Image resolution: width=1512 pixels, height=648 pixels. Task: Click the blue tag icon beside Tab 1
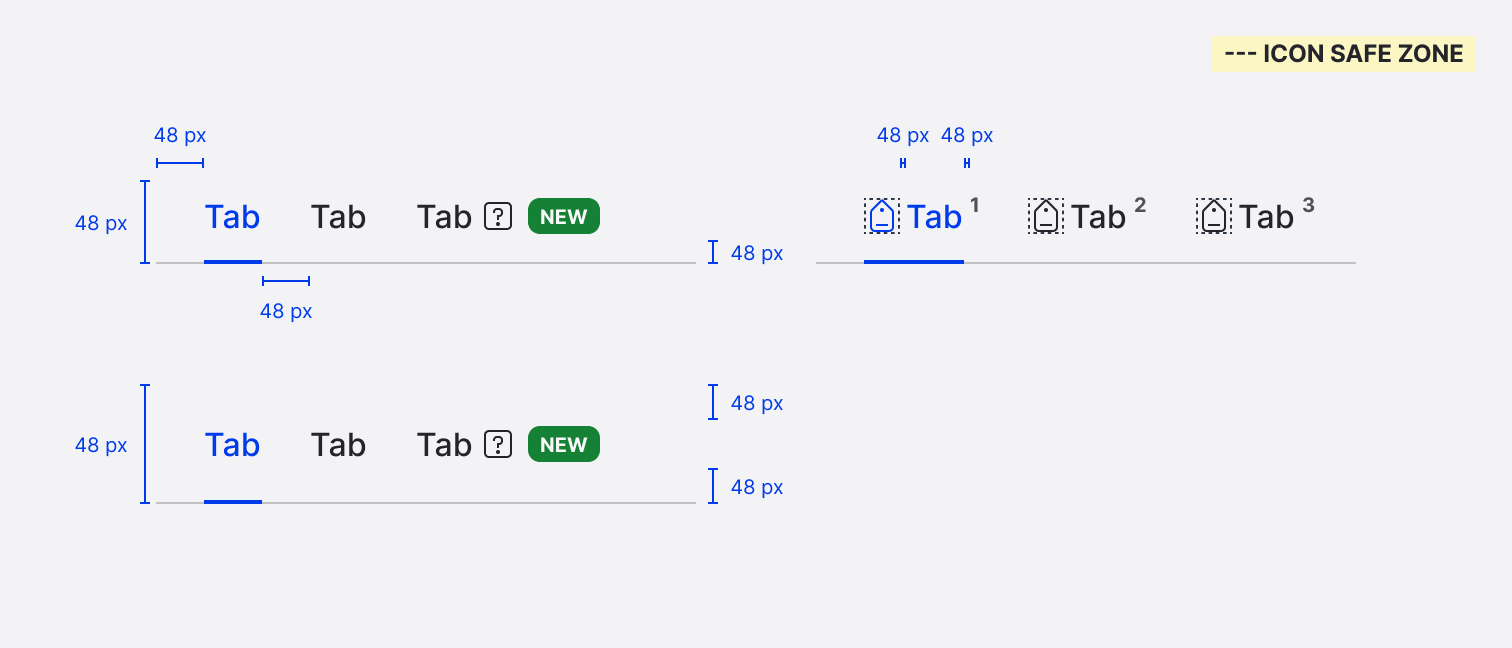coord(881,216)
